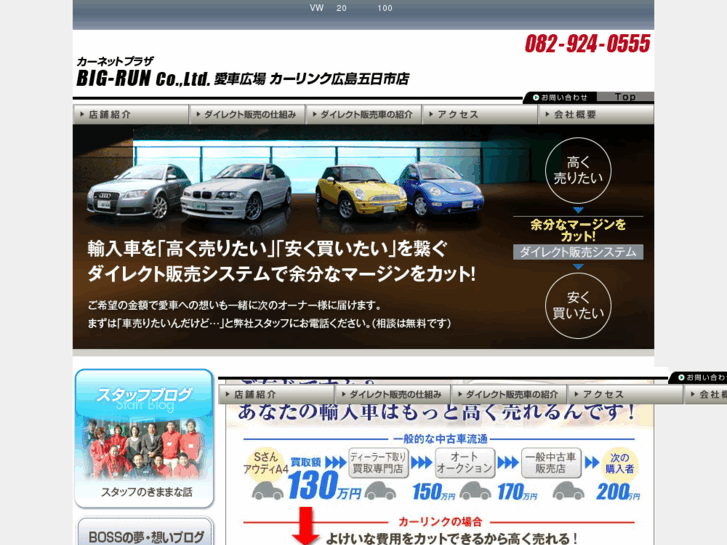Click the 130万円 purchase price text
The height and width of the screenshot is (545, 727).
[324, 486]
